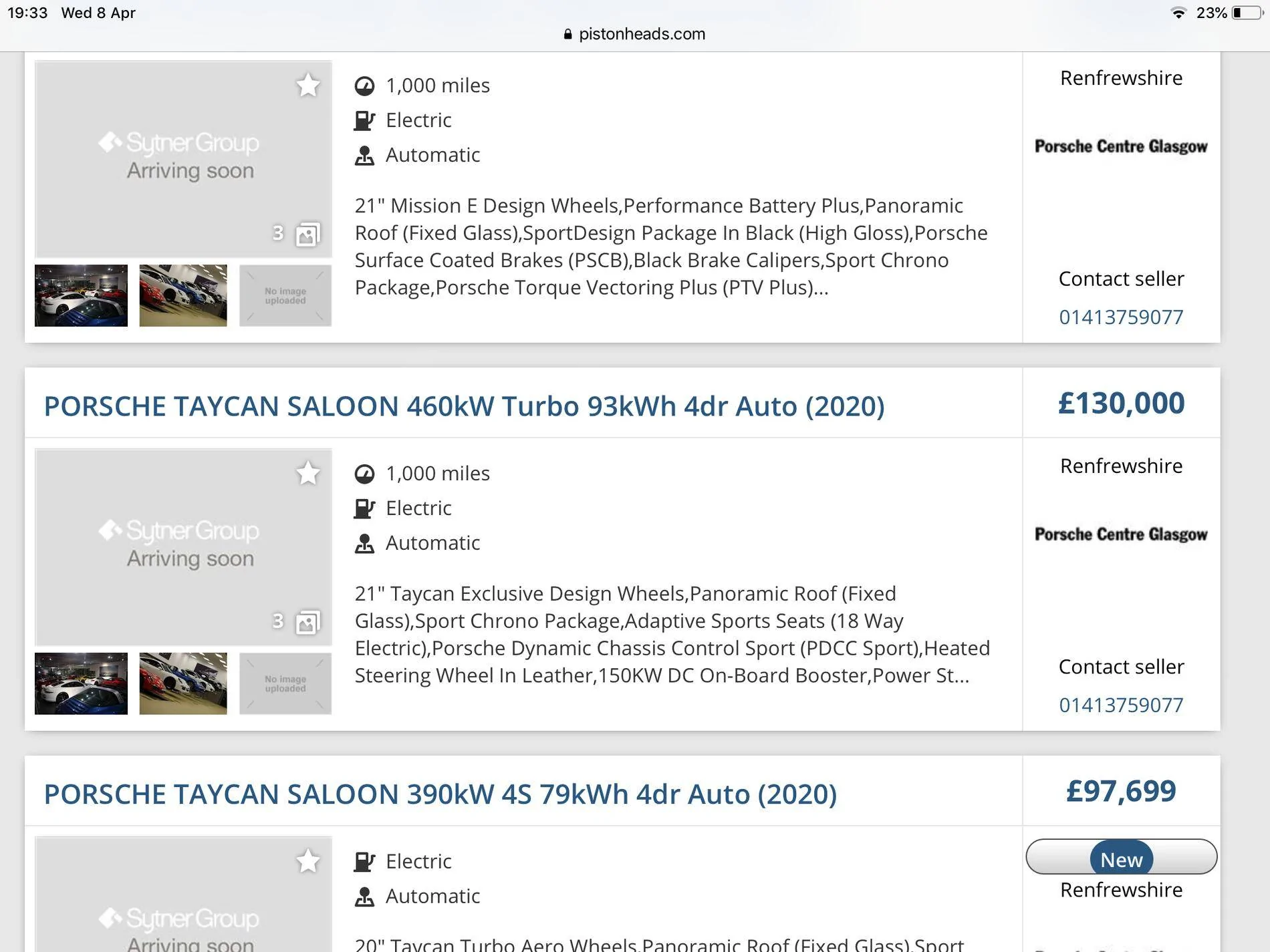This screenshot has height=952, width=1270.
Task: Open main 'Arriving soon' image of Taycan Turbo
Action: [x=183, y=547]
